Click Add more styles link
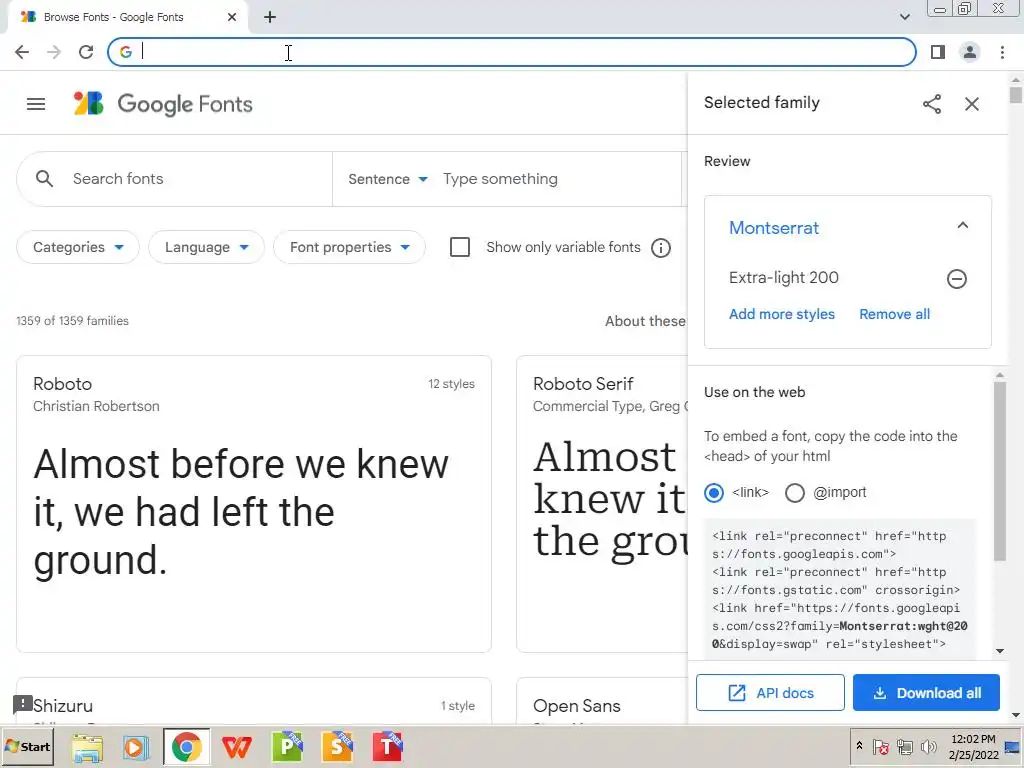 pos(782,314)
